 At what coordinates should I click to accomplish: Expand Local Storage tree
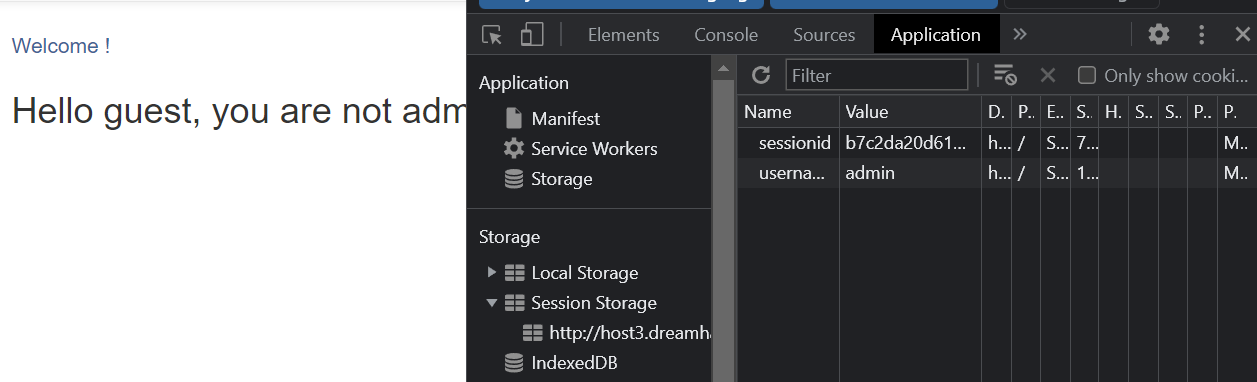click(x=491, y=272)
